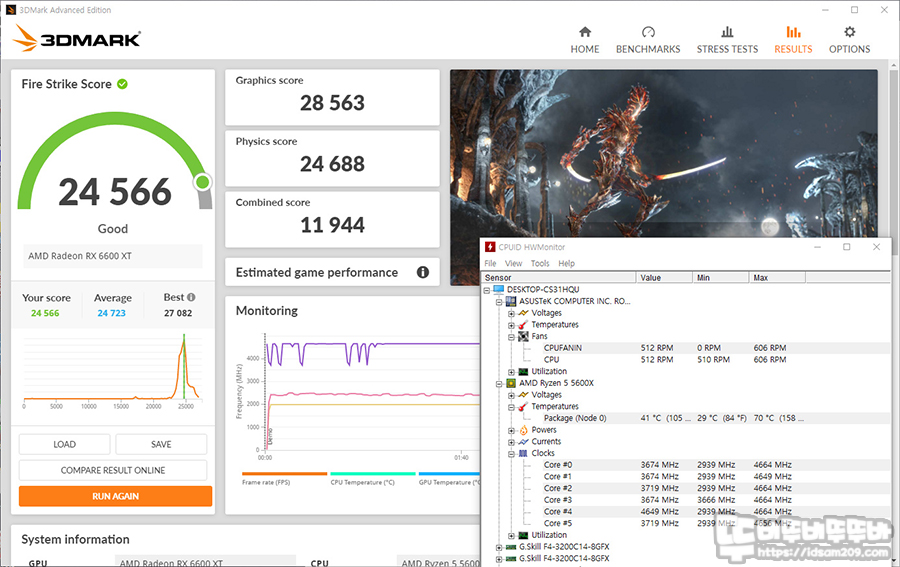The image size is (900, 567).
Task: Click HWMonitor lightning app icon
Action: (x=490, y=247)
